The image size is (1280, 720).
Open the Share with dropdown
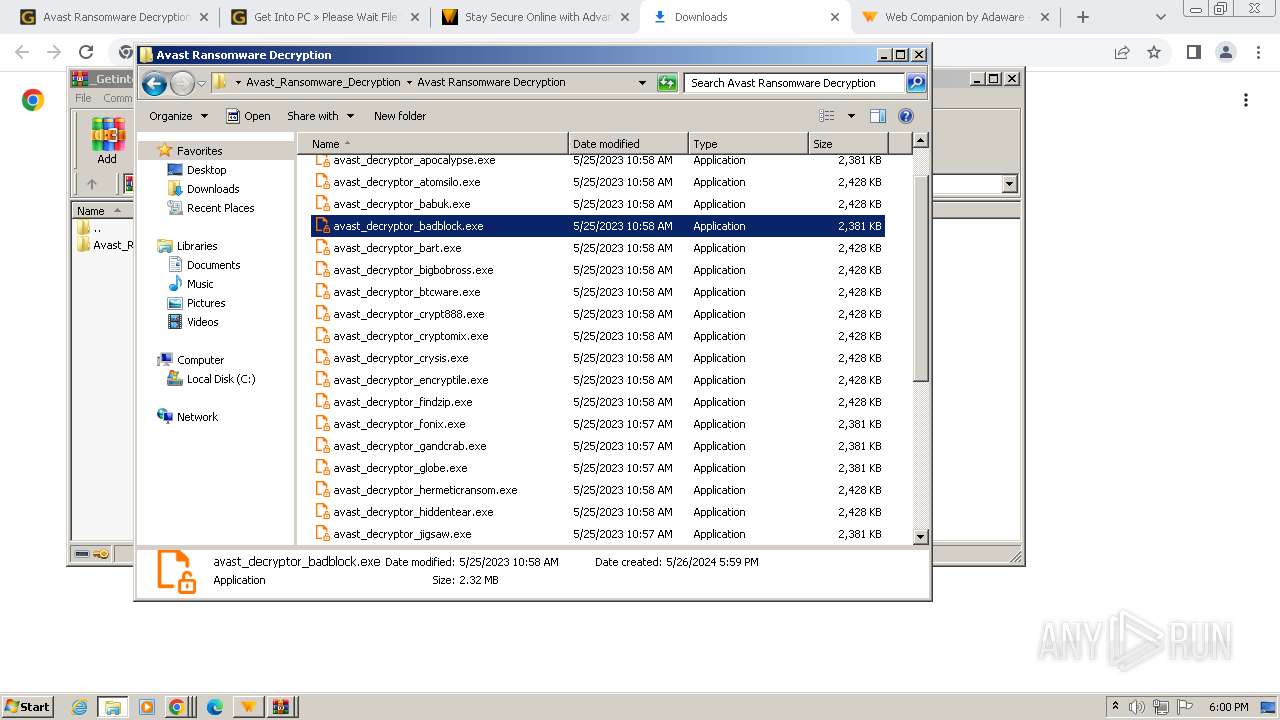pyautogui.click(x=320, y=116)
